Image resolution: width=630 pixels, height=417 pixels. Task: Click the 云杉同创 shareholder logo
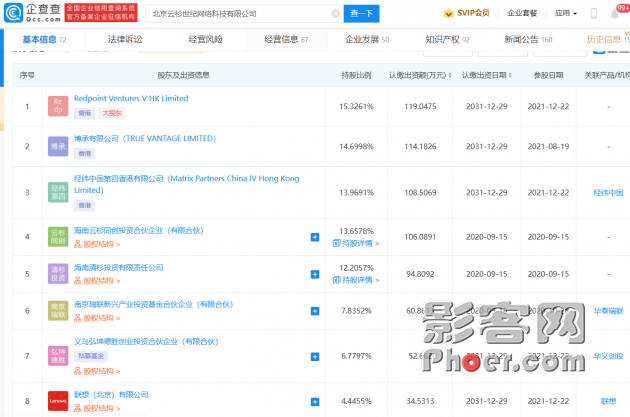click(58, 237)
